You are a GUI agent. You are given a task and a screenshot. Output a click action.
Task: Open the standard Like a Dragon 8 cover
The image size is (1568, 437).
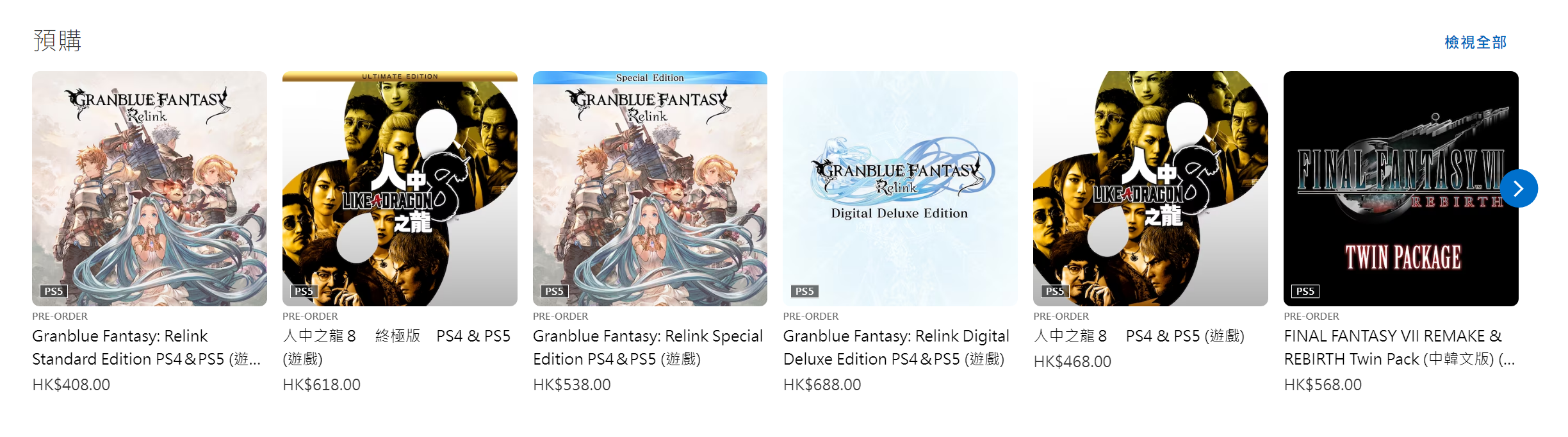[x=1150, y=188]
